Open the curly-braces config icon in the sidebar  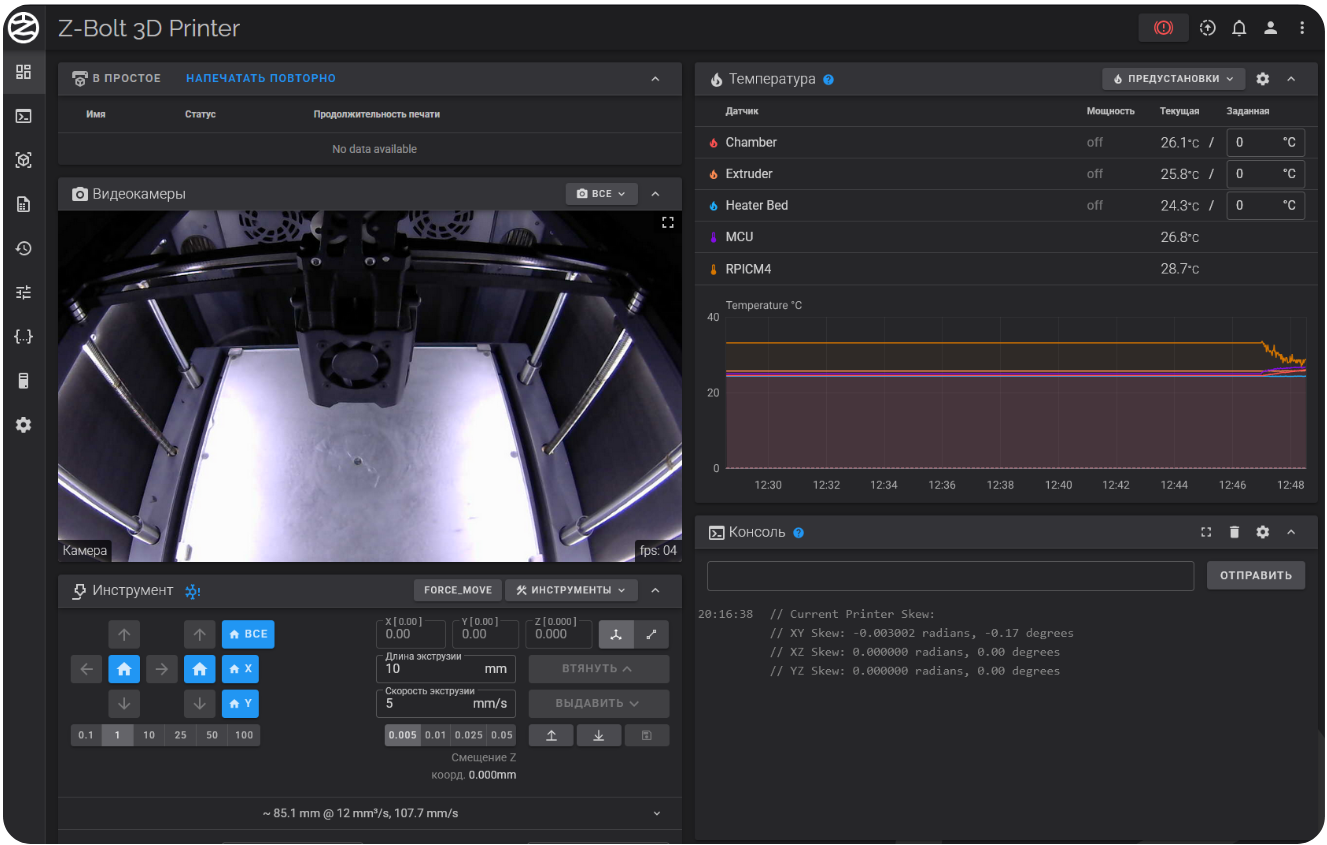point(24,336)
